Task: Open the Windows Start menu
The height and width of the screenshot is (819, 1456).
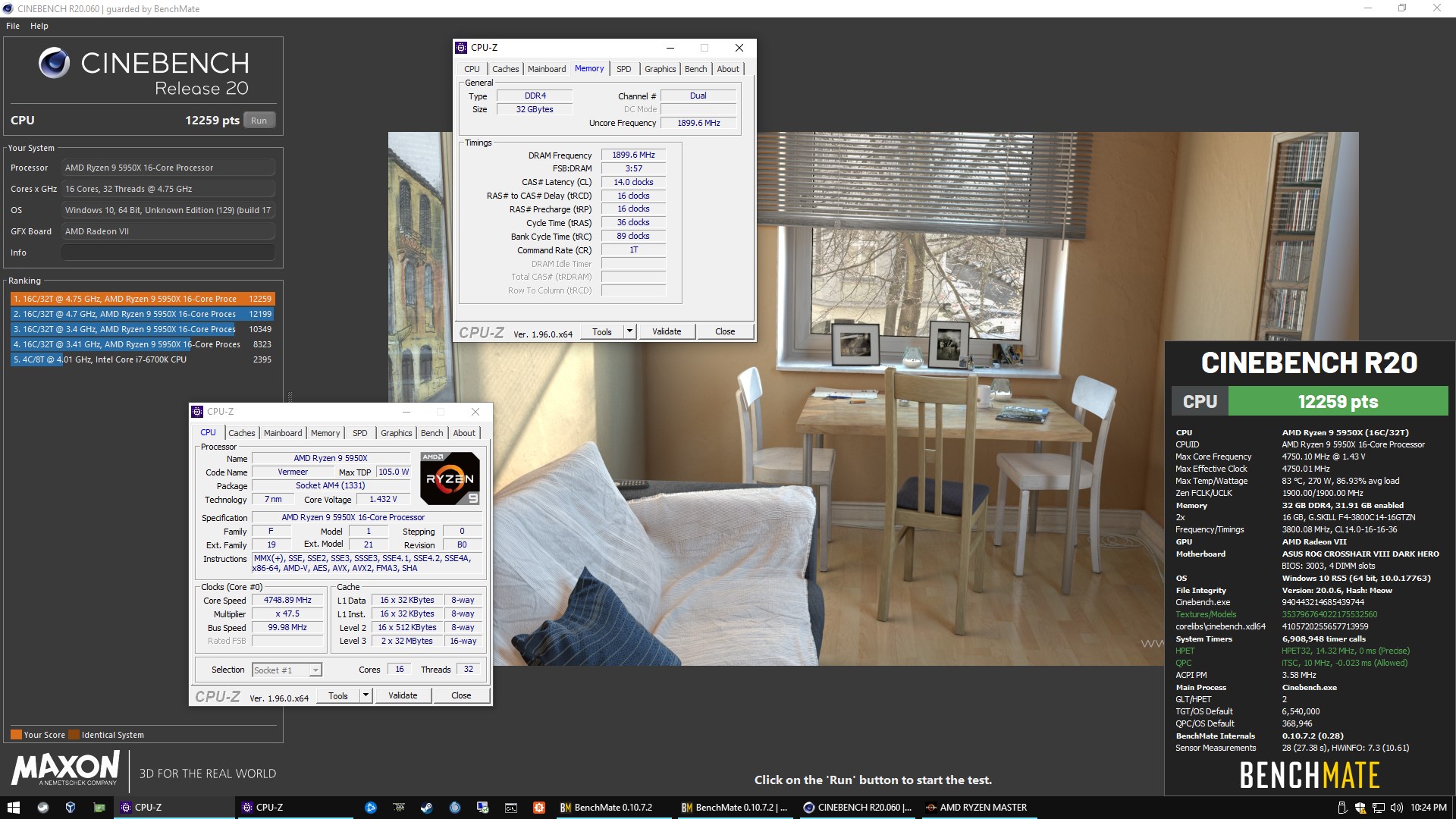Action: [x=13, y=808]
